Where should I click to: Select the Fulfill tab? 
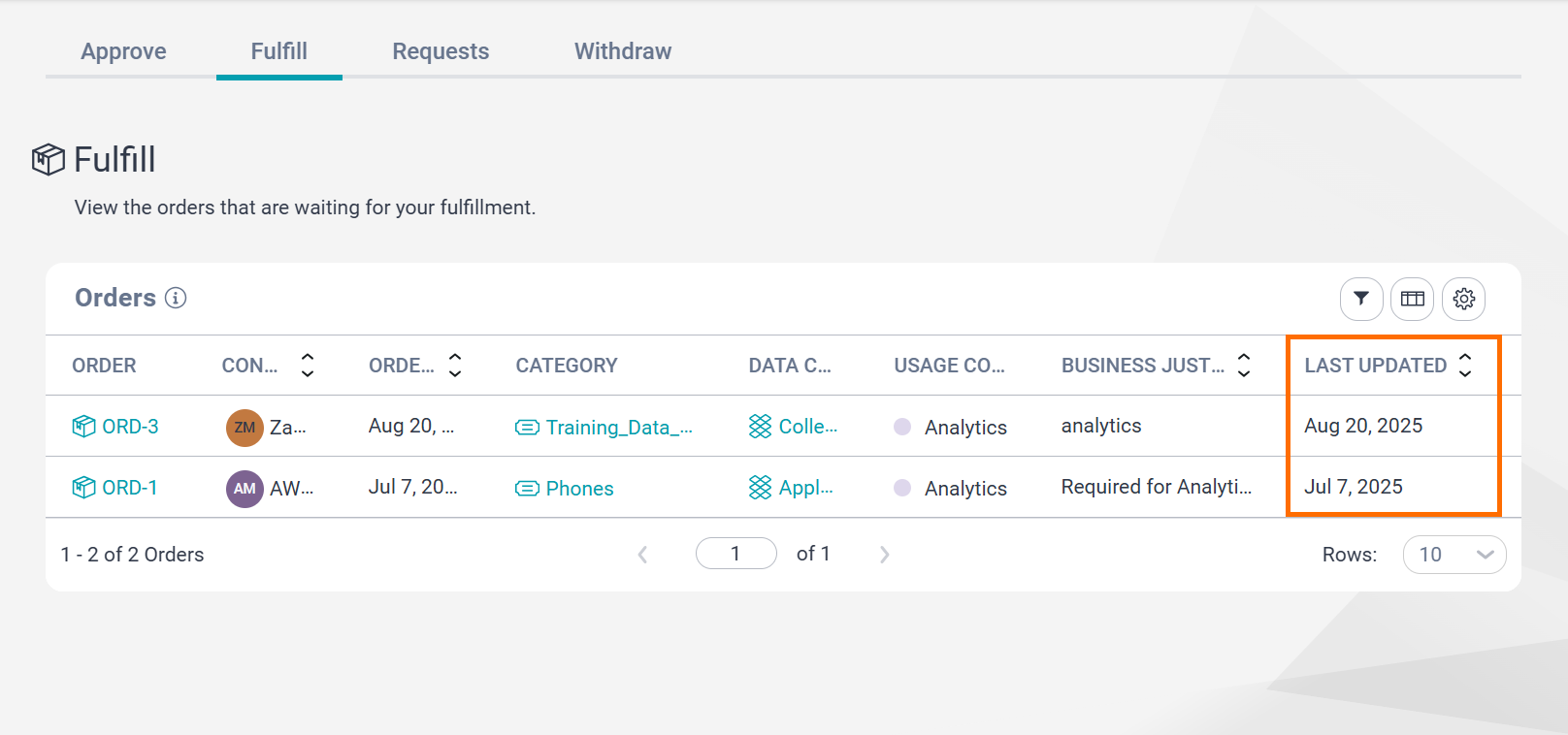pyautogui.click(x=279, y=51)
